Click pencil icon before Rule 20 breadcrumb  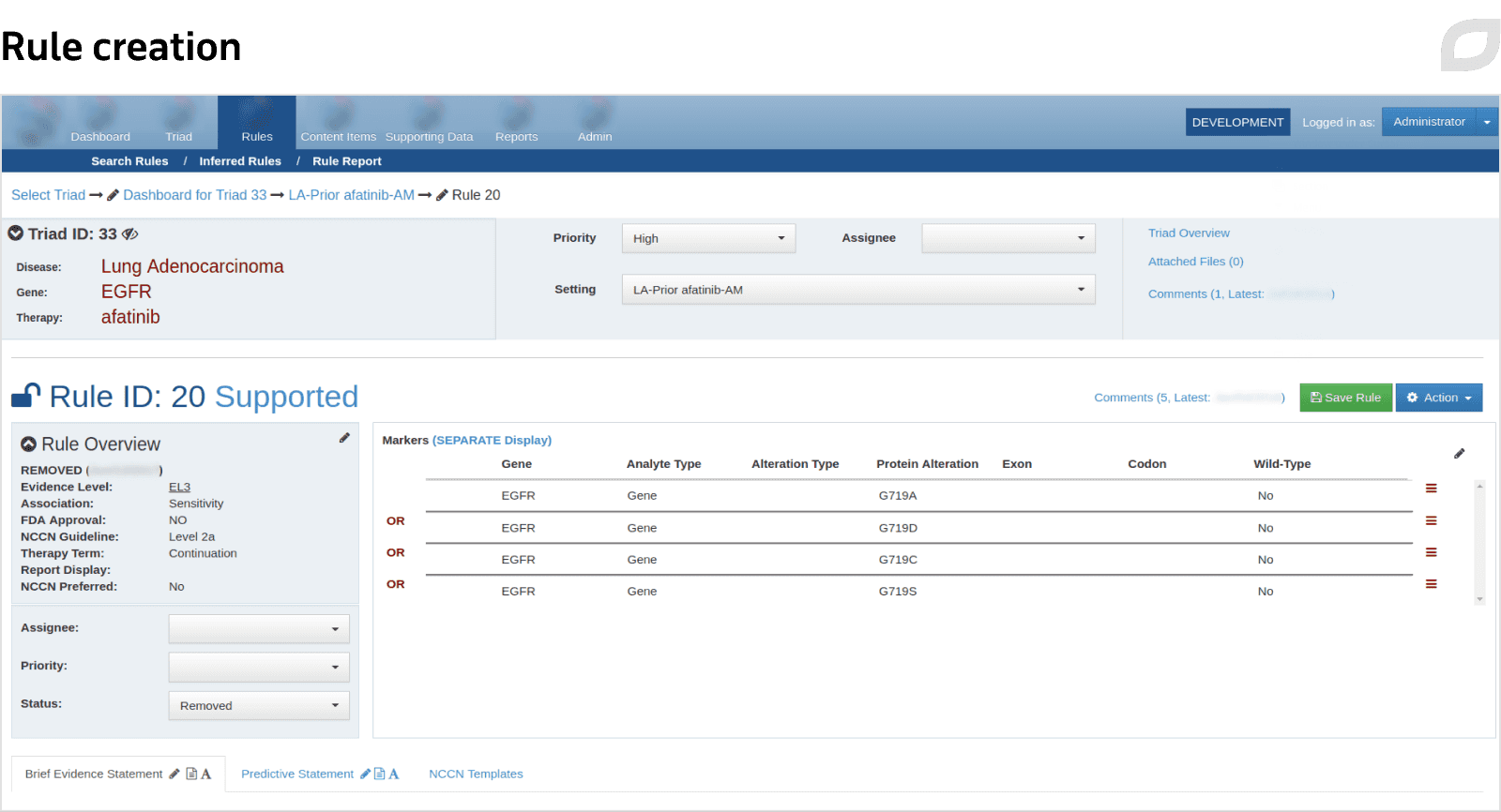coord(442,195)
